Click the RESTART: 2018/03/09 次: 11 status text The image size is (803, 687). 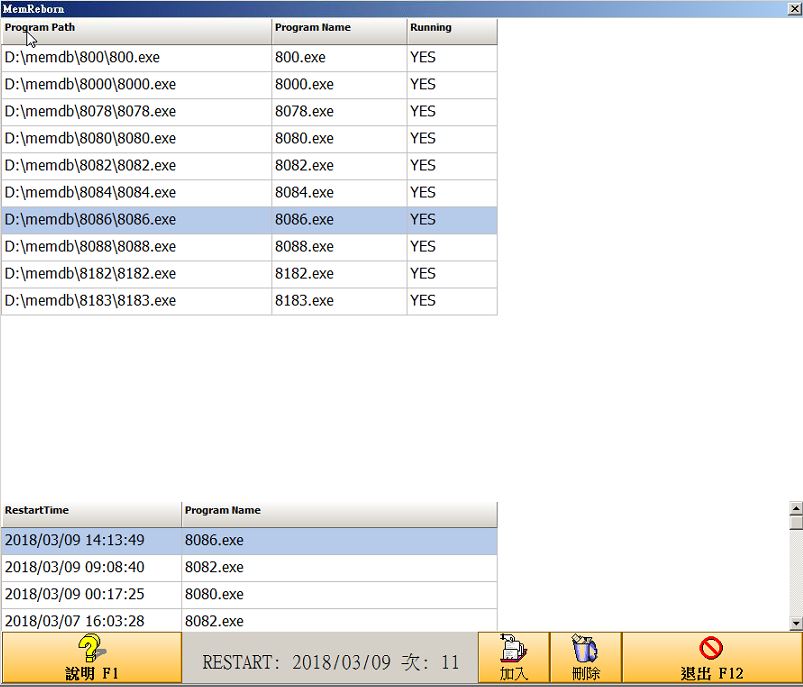330,662
